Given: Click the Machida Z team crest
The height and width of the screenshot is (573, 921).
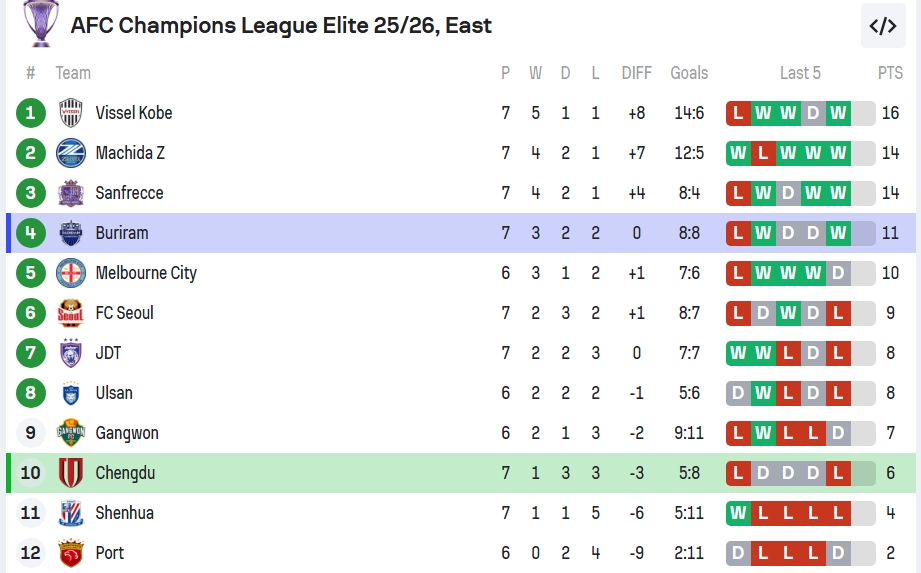Looking at the screenshot, I should [x=71, y=153].
